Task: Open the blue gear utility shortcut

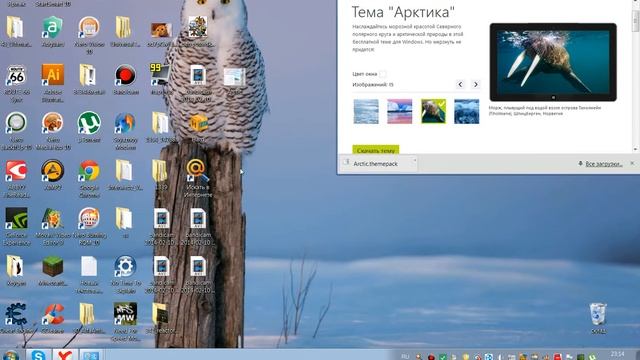Action: [x=125, y=267]
